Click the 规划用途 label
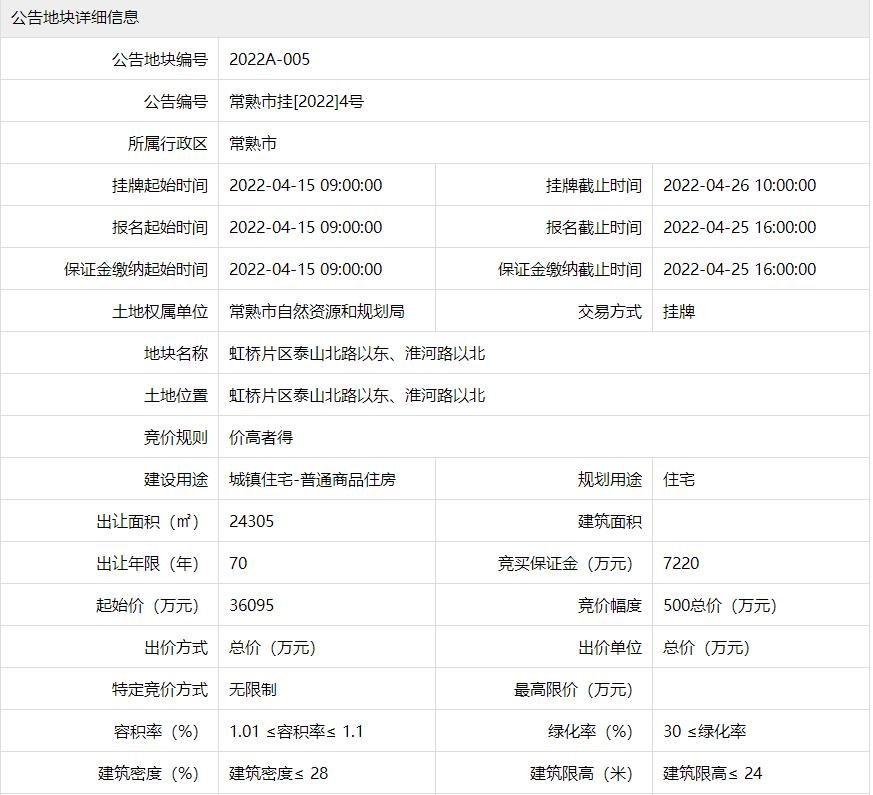Viewport: 873px width, 795px height. 610,479
